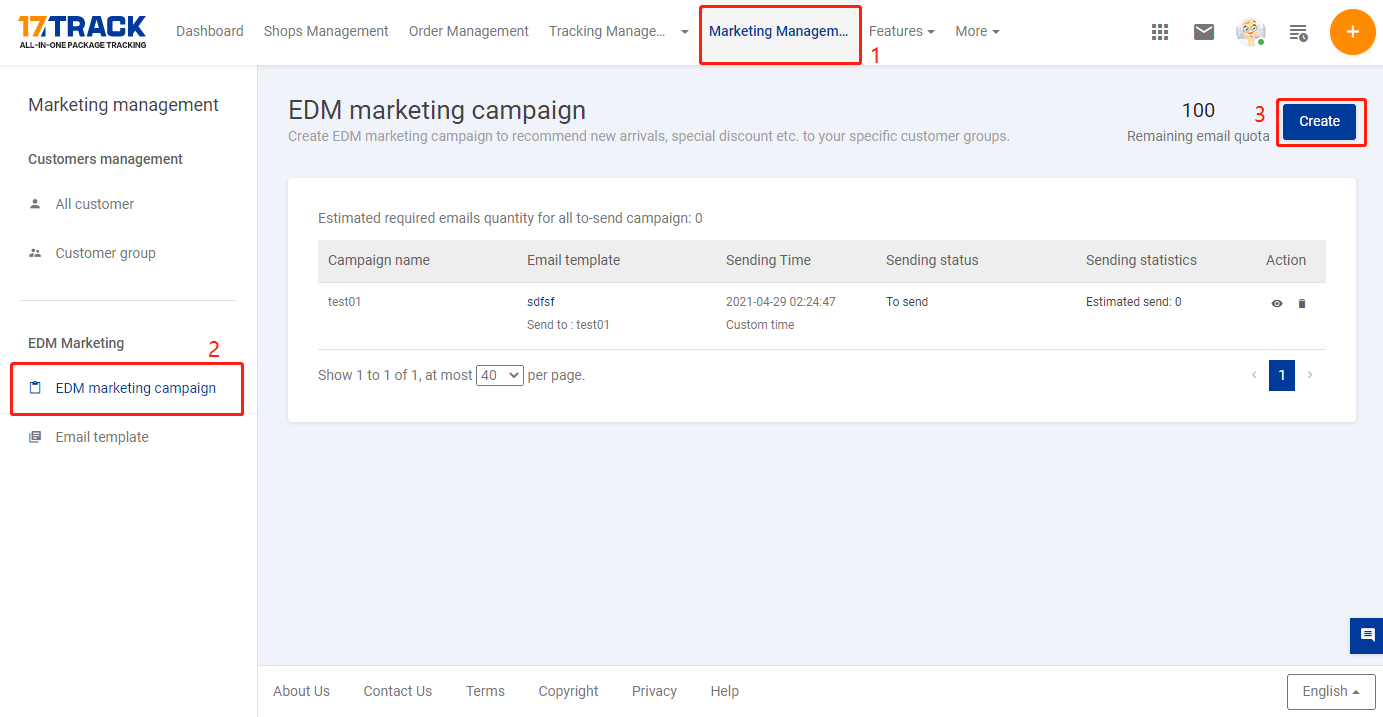Click the test01 campaign name
The width and height of the screenshot is (1383, 717).
click(x=345, y=301)
